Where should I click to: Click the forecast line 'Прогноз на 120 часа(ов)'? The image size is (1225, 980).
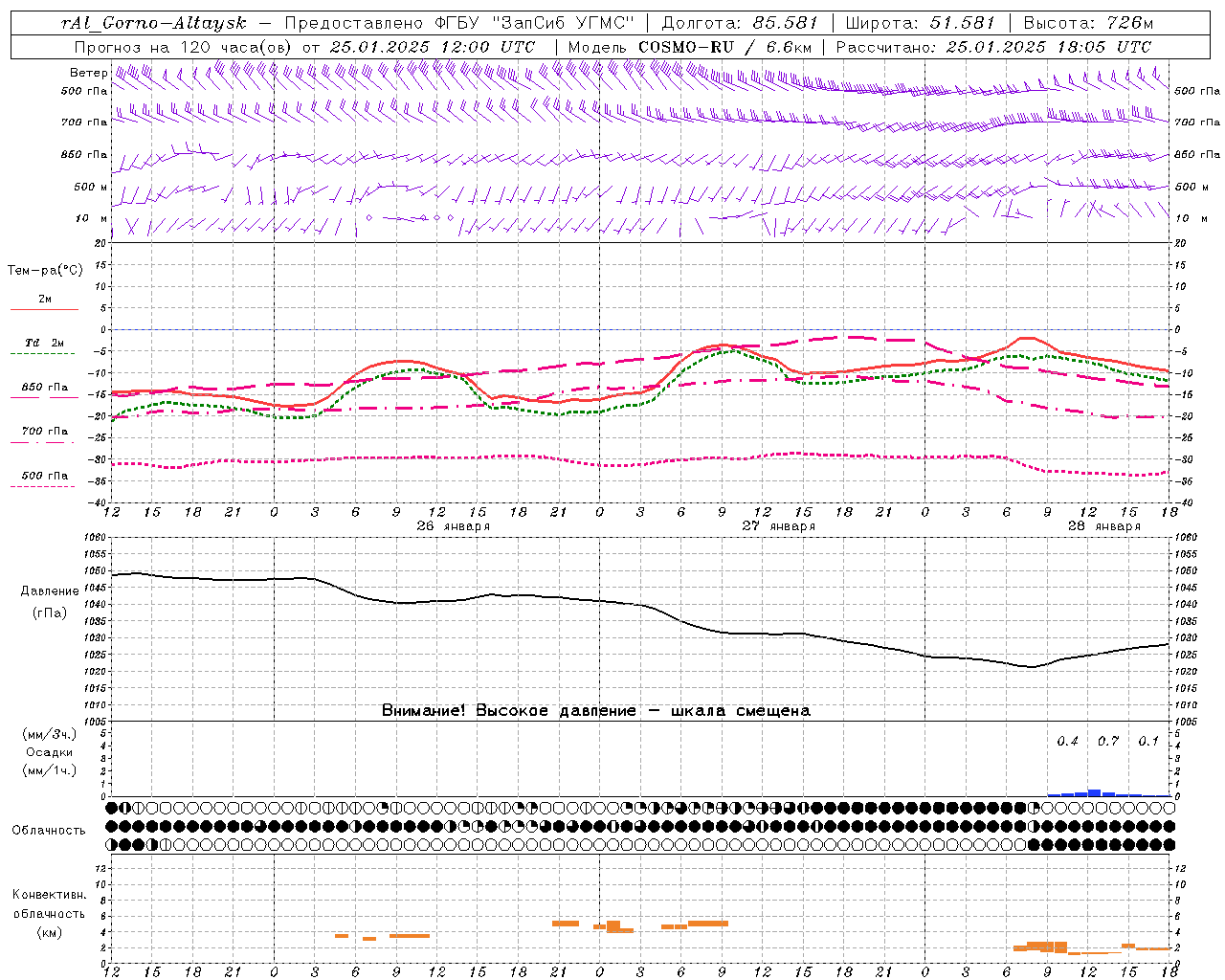(x=184, y=47)
